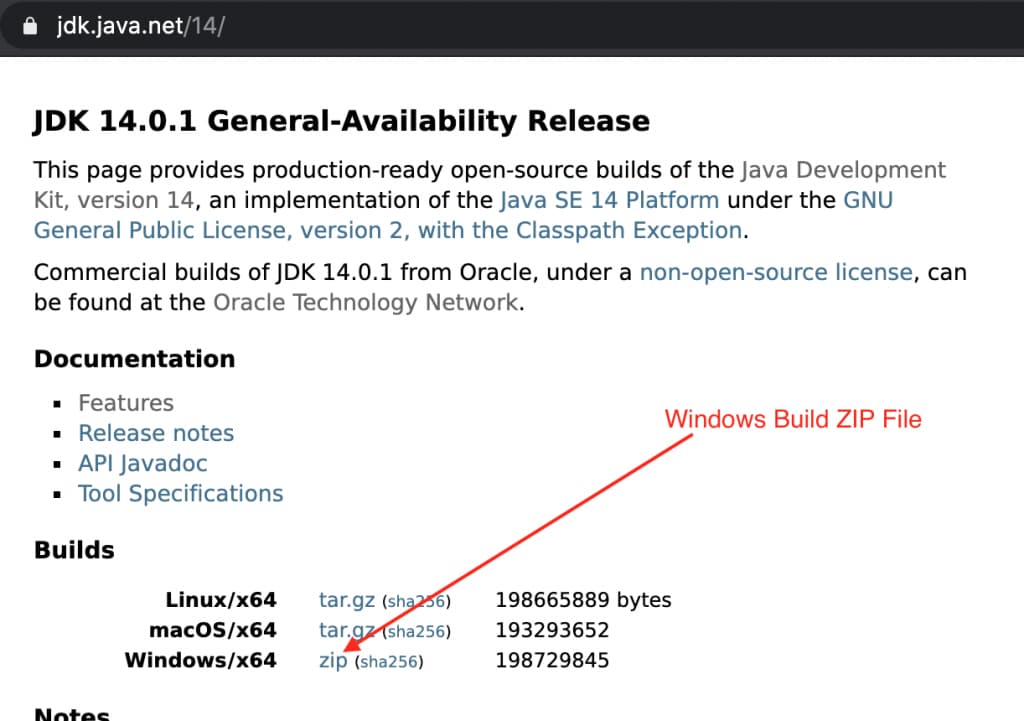Viewport: 1024px width, 721px height.
Task: Select the 193293652 size value
Action: [x=552, y=630]
